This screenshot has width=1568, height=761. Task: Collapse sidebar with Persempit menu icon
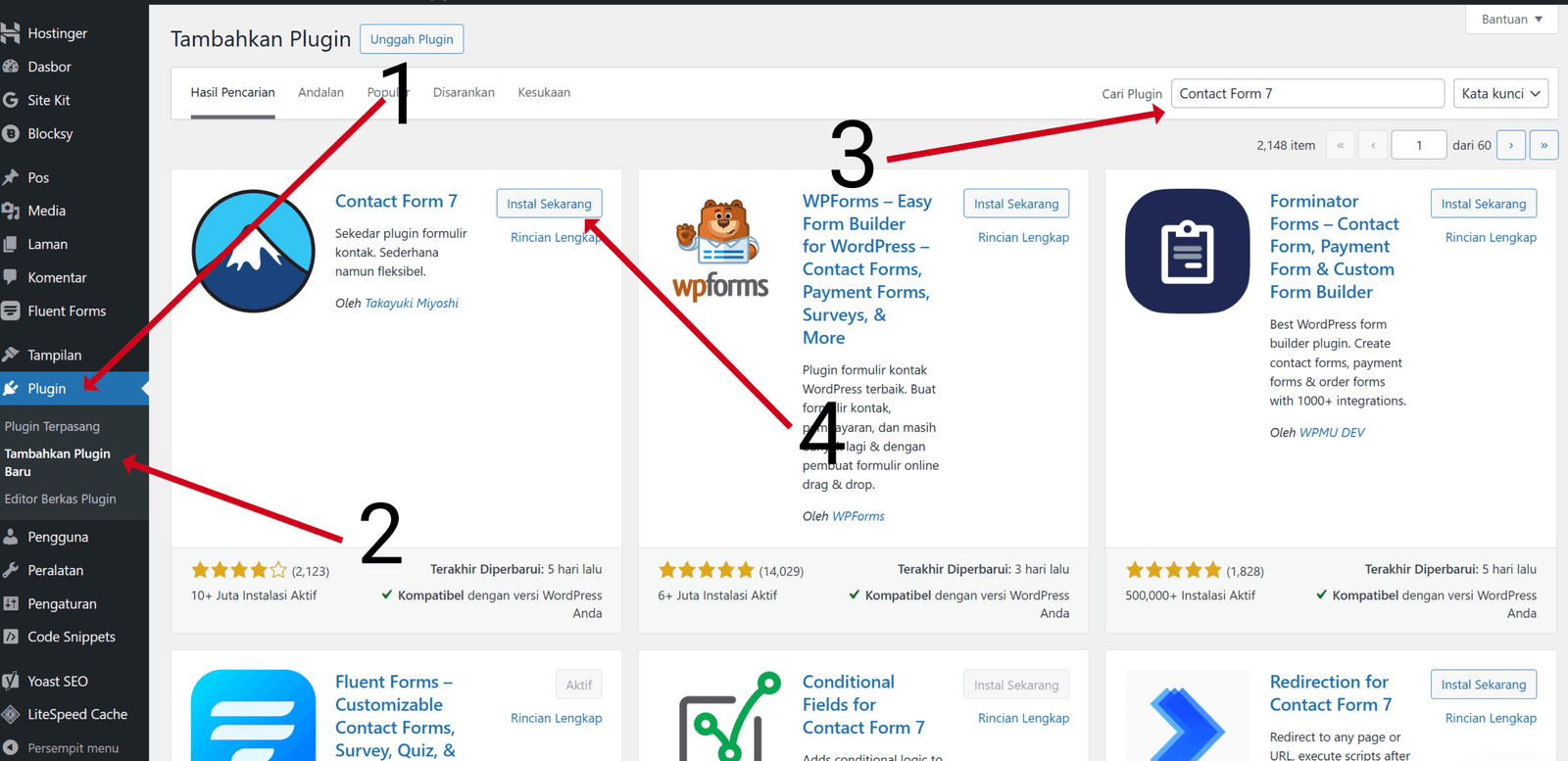[11, 747]
